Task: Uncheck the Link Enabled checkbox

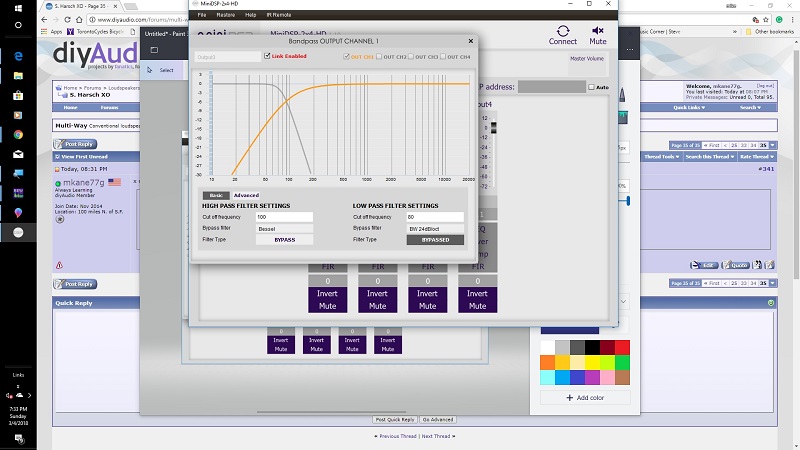Action: 267,56
